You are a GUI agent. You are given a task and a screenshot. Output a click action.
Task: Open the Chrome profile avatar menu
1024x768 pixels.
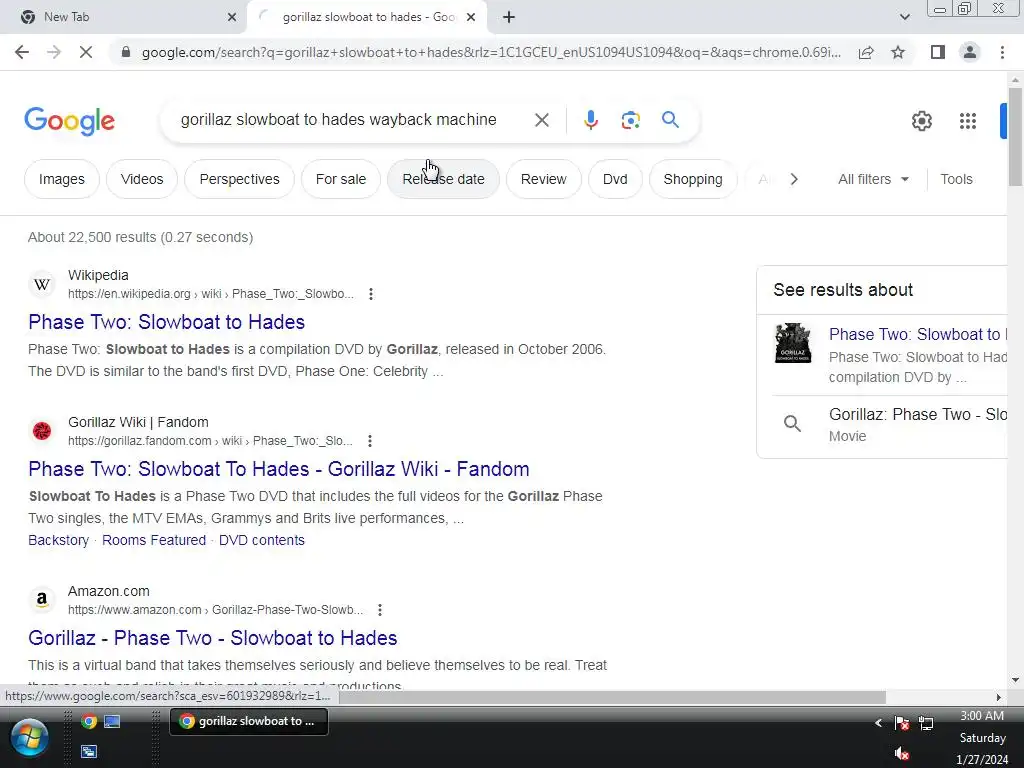pos(970,52)
